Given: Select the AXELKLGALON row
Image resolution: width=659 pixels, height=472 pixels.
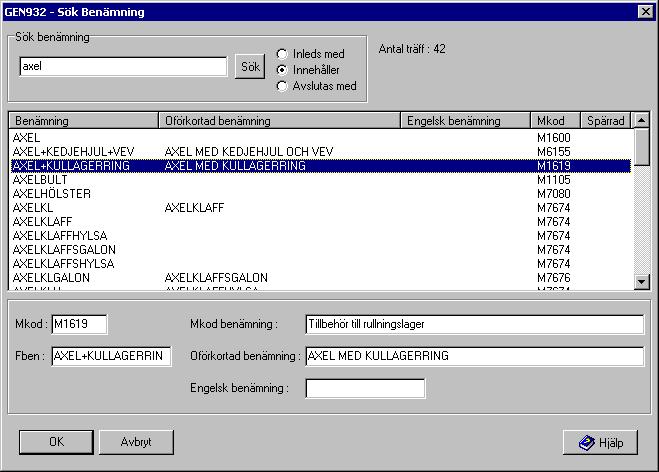Looking at the screenshot, I should [x=320, y=278].
